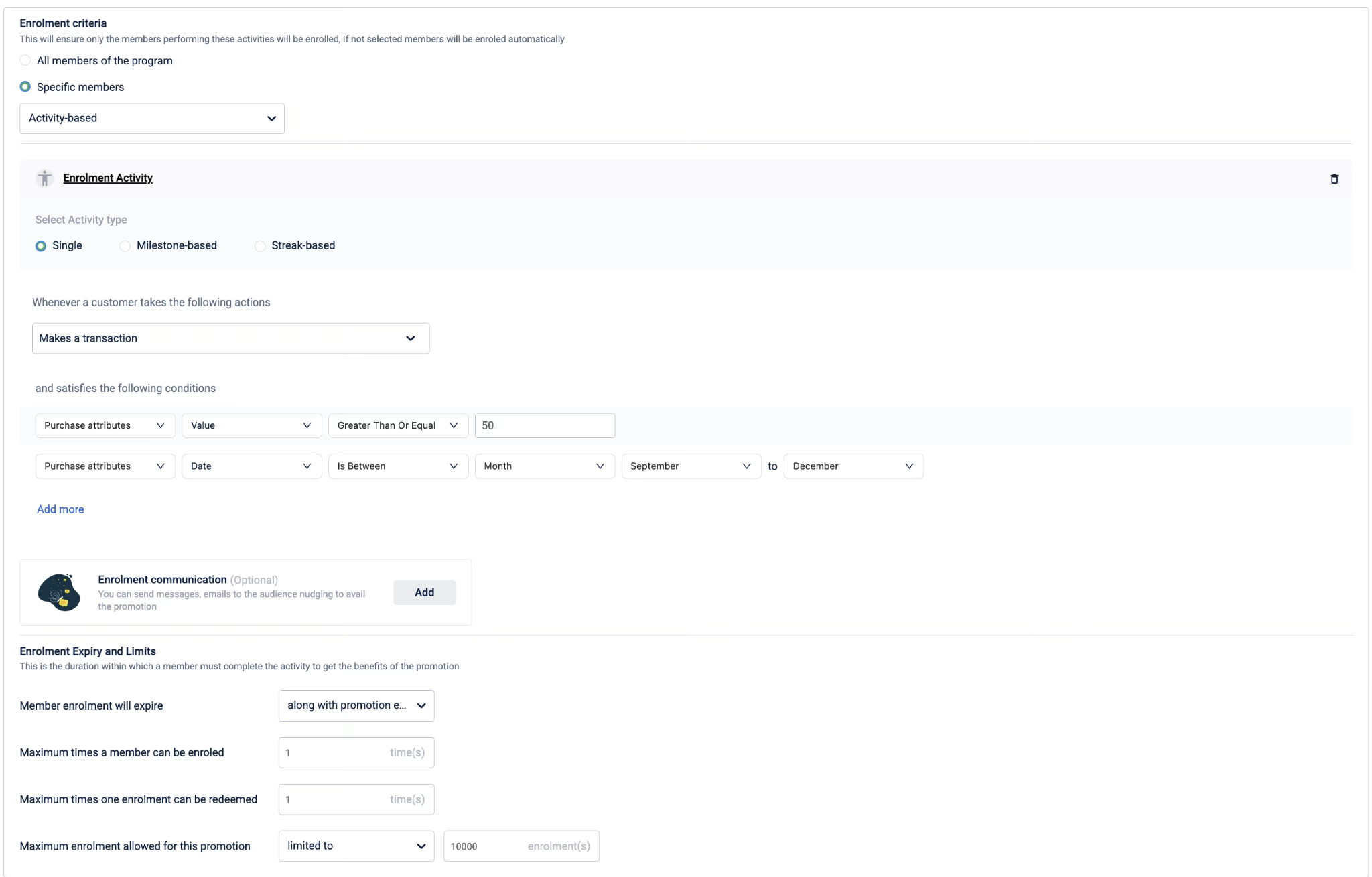
Task: Open the Enrolment Activity heading link
Action: pos(108,178)
